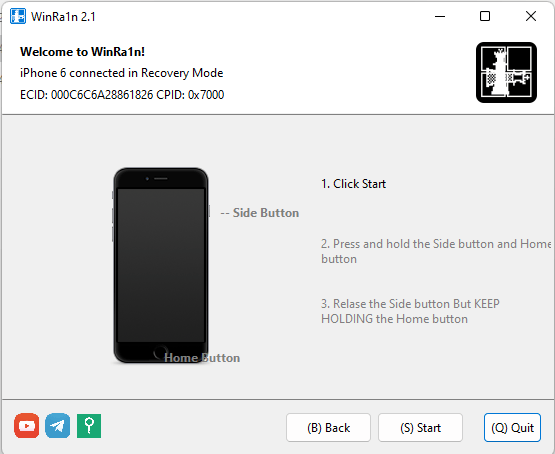
Task: Go back using the (B) Back button
Action: pyautogui.click(x=328, y=427)
